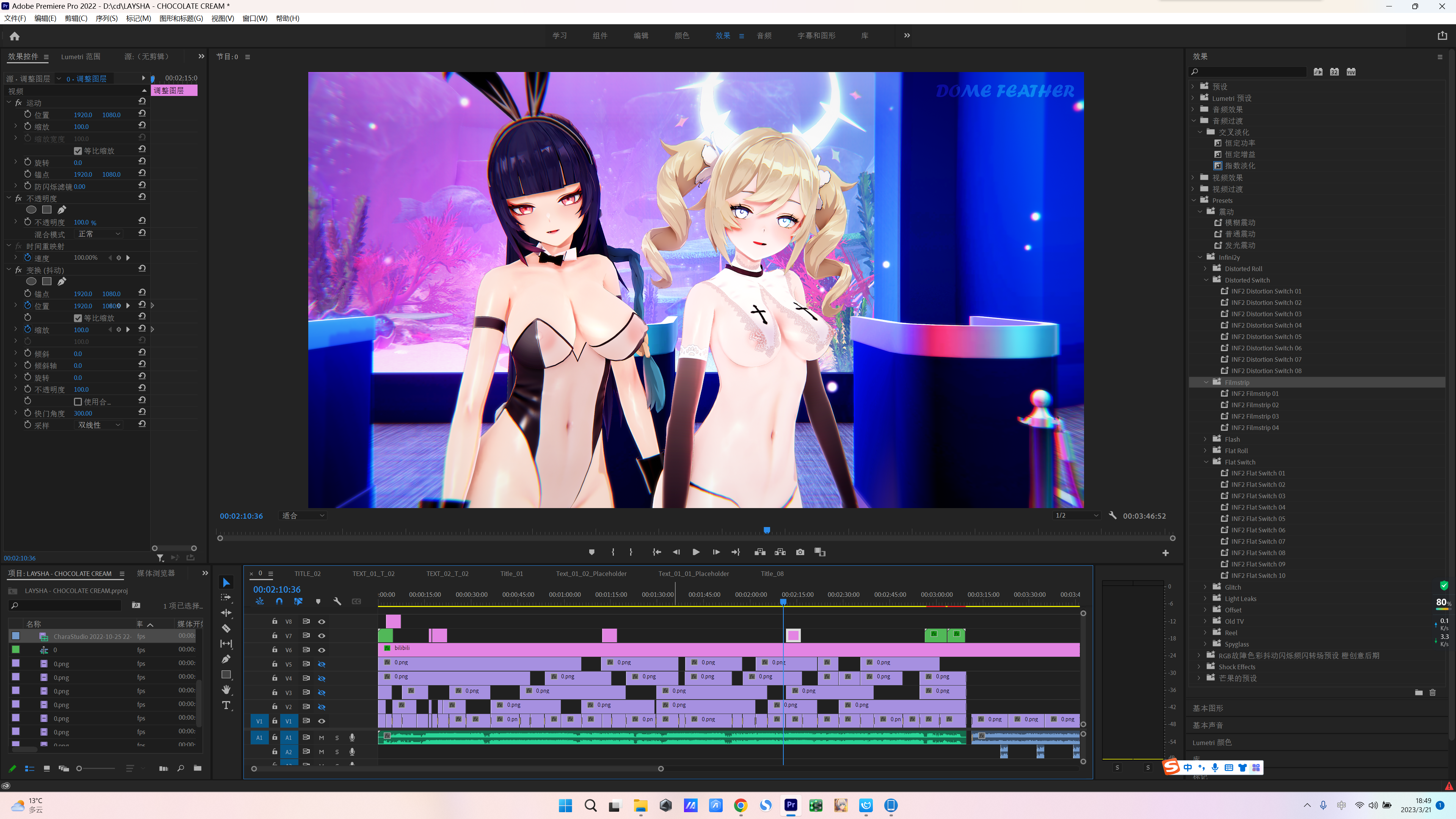1456x819 pixels.
Task: Select the Hand tool
Action: (226, 690)
